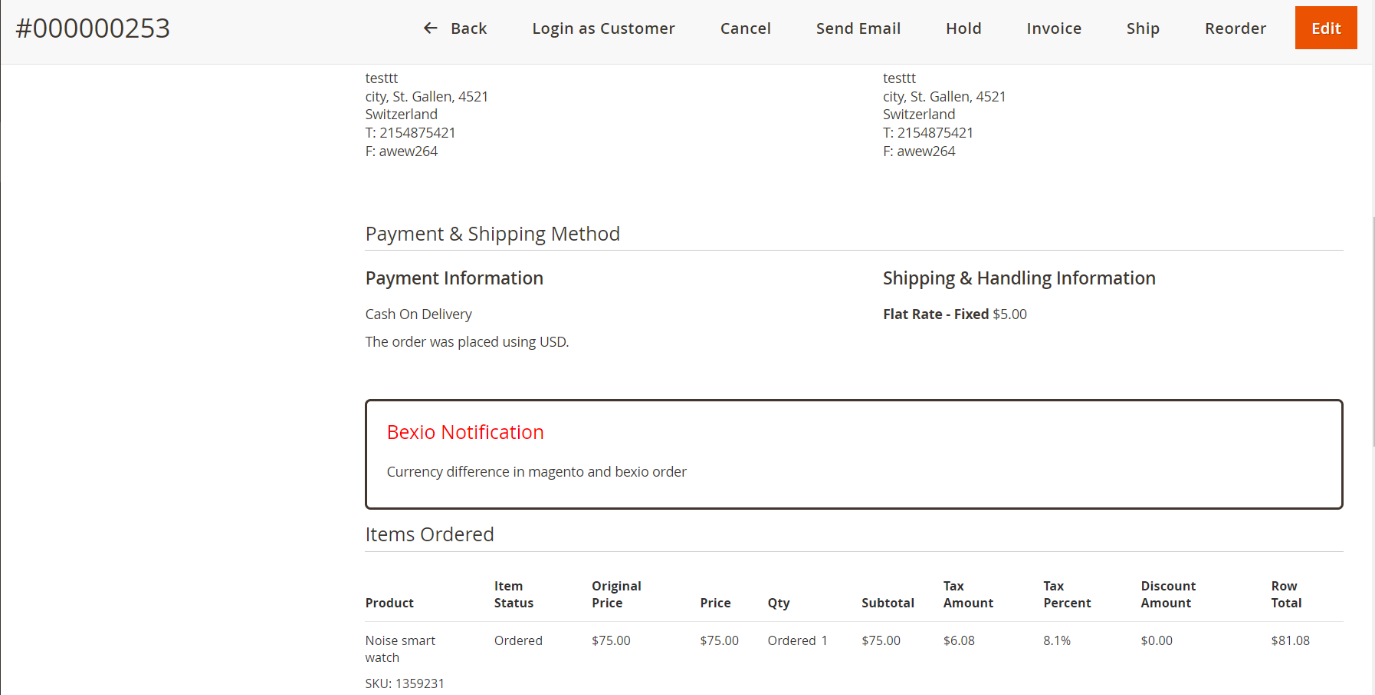
Task: Go back using the Back button
Action: click(x=455, y=28)
